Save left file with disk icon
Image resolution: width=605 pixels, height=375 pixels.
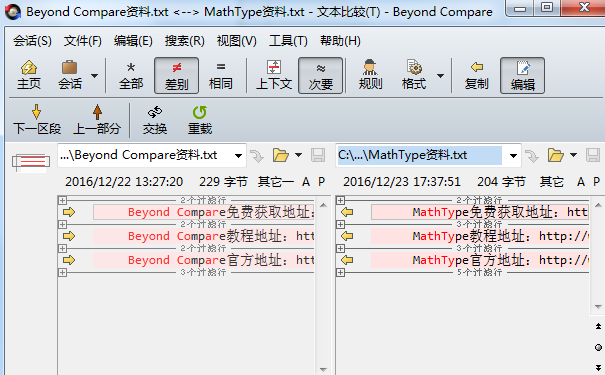[x=318, y=155]
